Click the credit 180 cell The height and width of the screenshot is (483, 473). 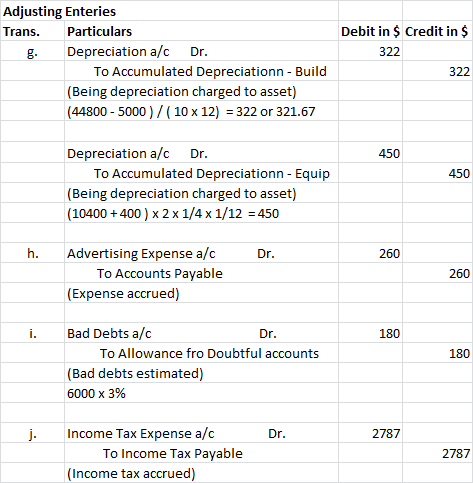(438, 353)
